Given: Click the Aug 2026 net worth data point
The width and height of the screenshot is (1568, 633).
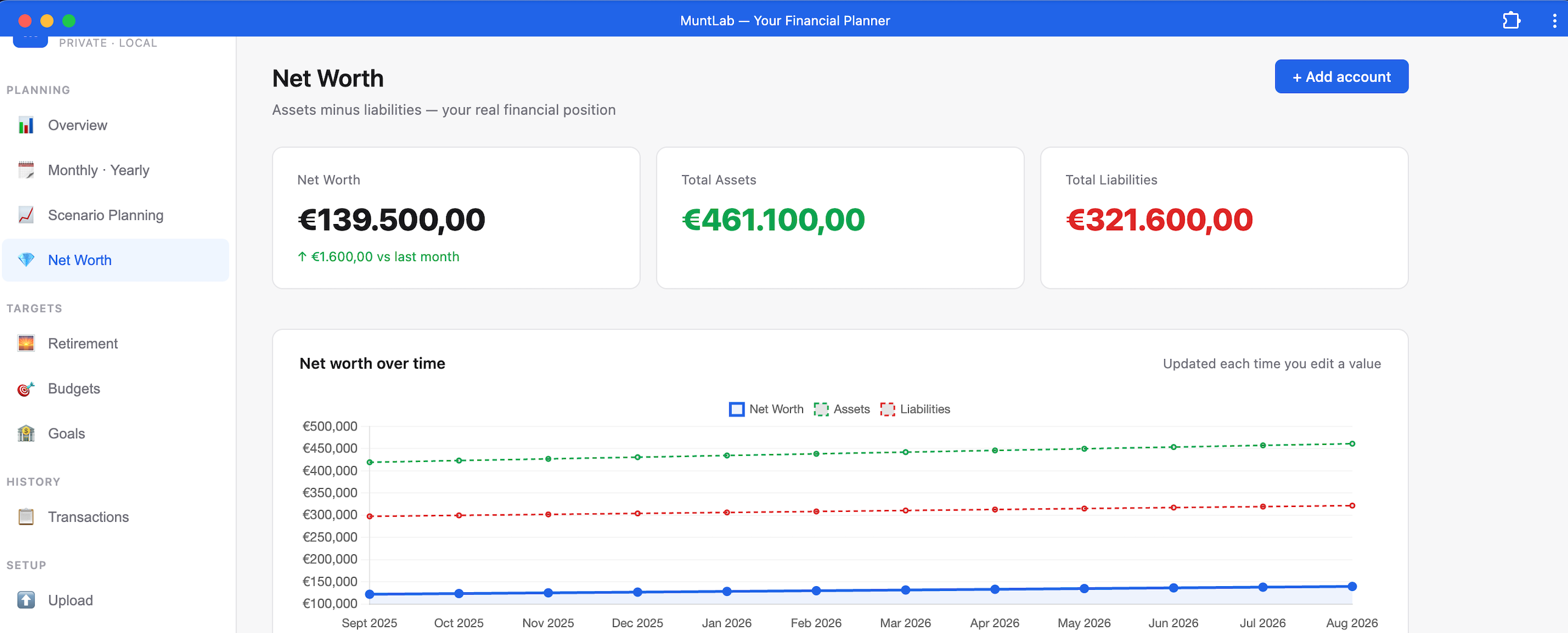Looking at the screenshot, I should [x=1352, y=587].
